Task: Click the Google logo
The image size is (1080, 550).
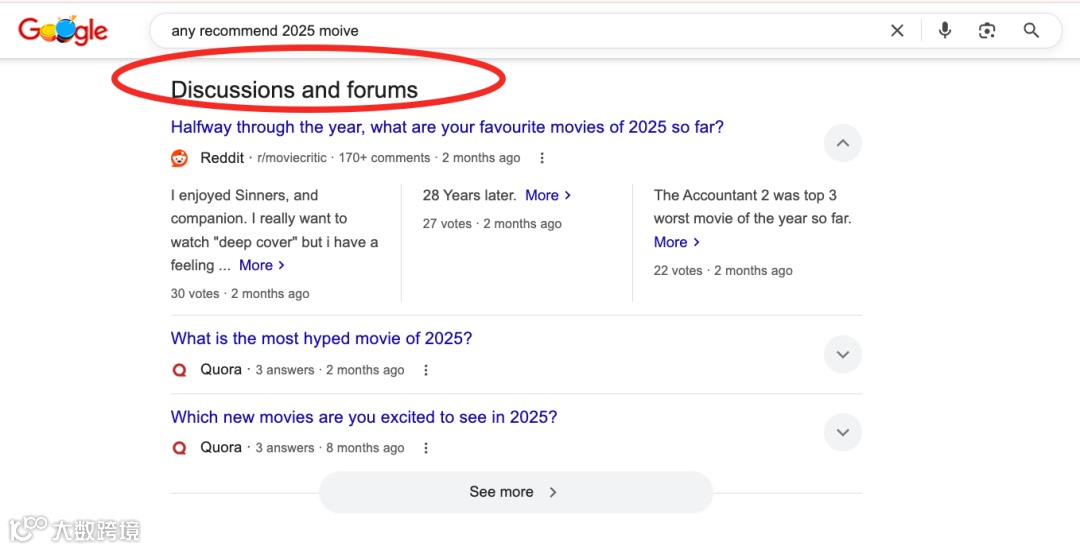Action: point(63,31)
